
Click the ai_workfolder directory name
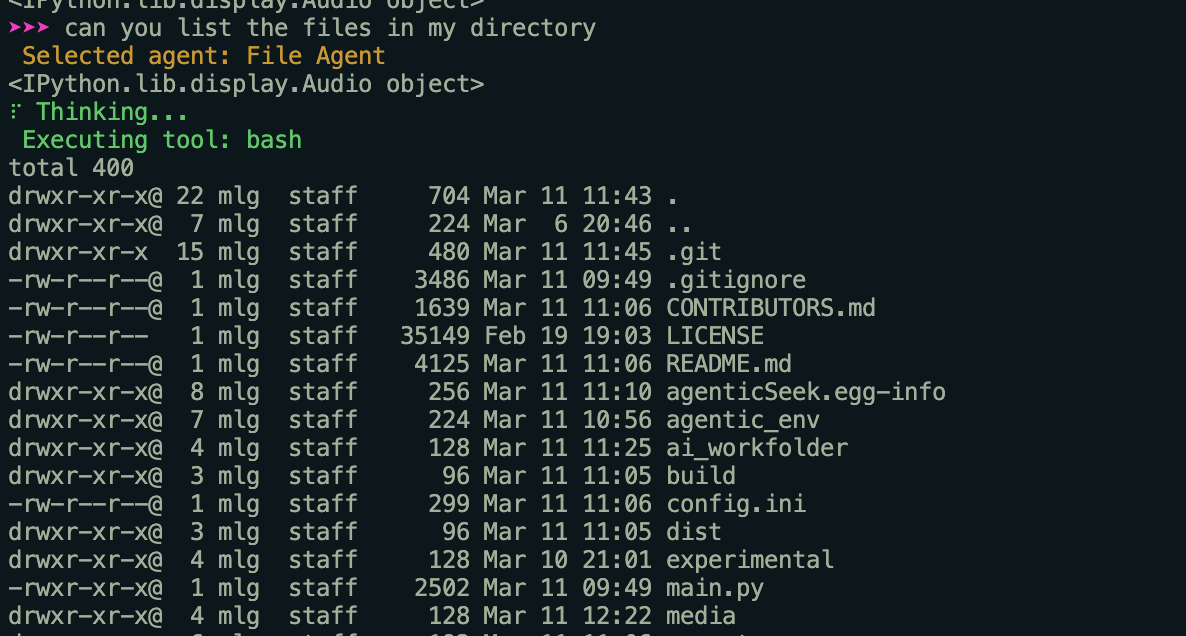click(757, 448)
